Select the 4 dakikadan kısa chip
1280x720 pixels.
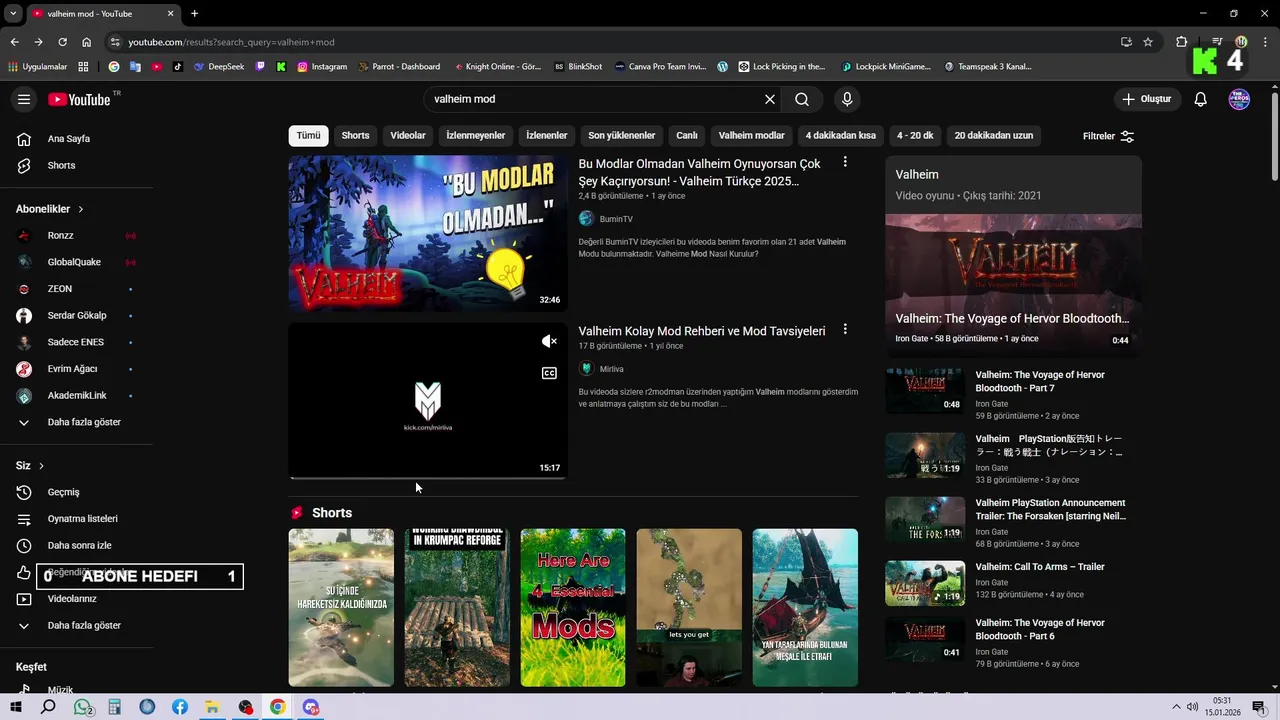(841, 136)
